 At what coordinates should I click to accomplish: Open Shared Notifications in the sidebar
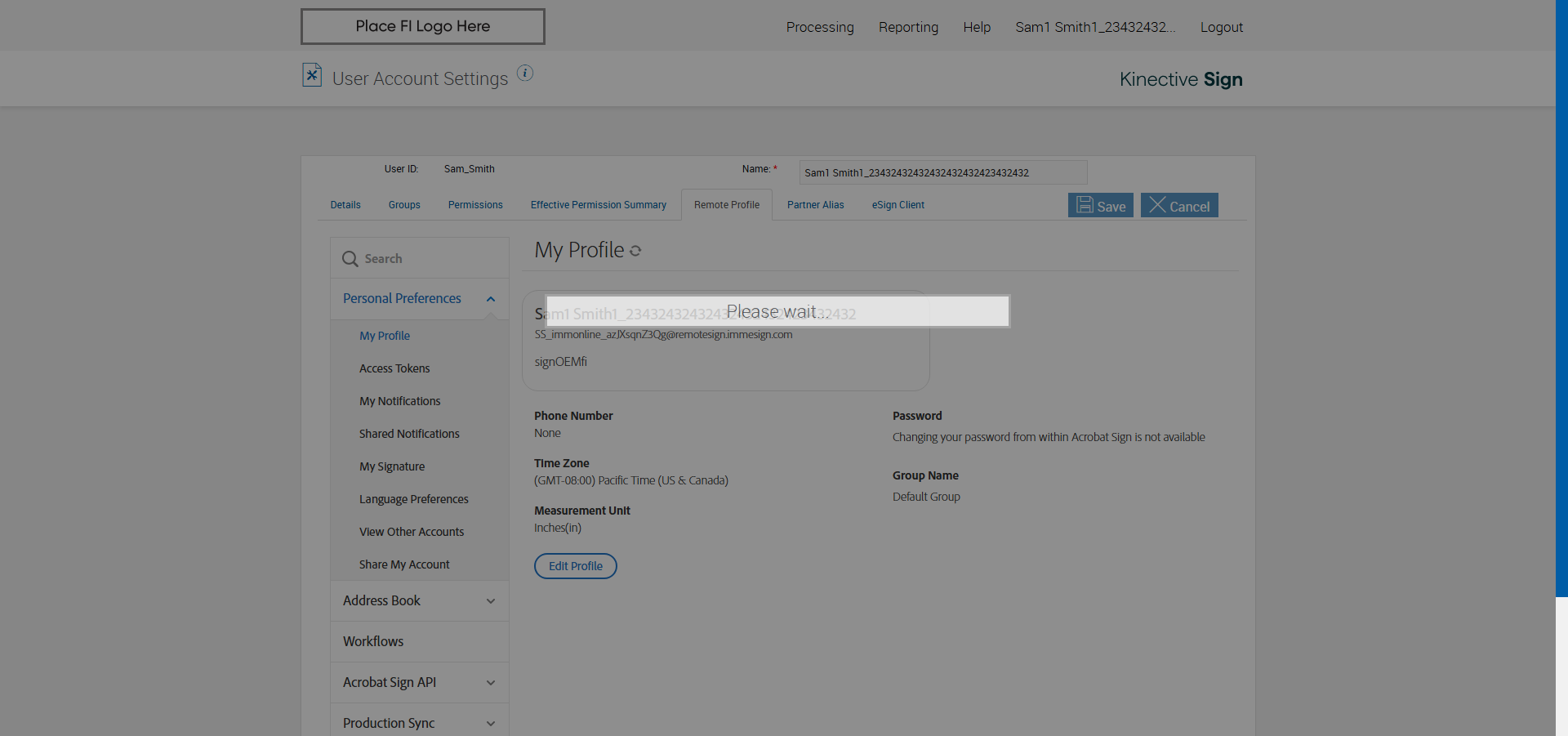(409, 434)
